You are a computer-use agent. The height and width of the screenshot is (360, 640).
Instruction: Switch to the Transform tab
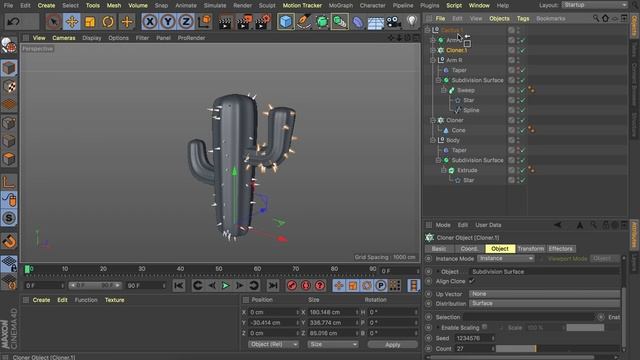(531, 249)
